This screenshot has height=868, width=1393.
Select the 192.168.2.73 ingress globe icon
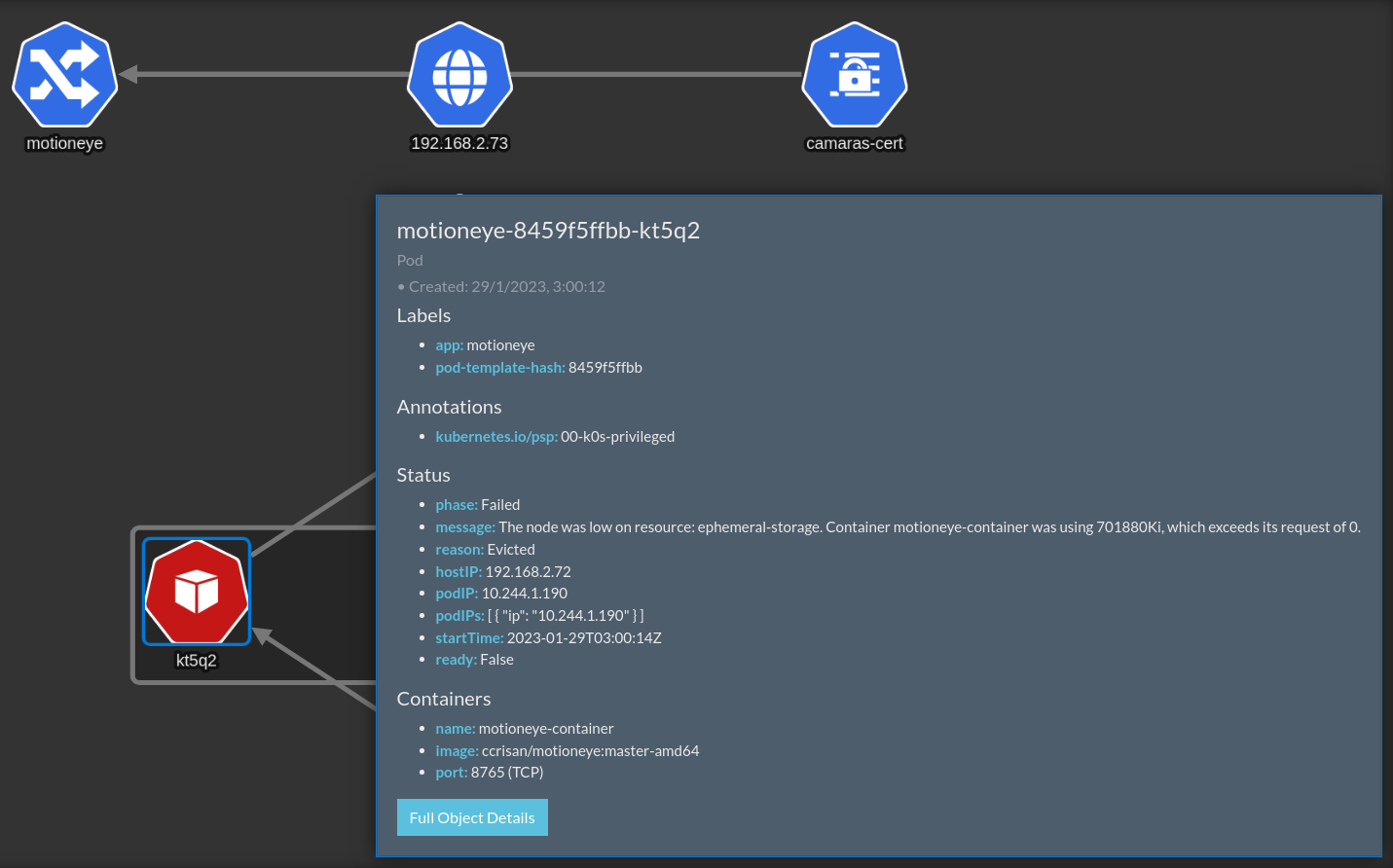click(459, 75)
